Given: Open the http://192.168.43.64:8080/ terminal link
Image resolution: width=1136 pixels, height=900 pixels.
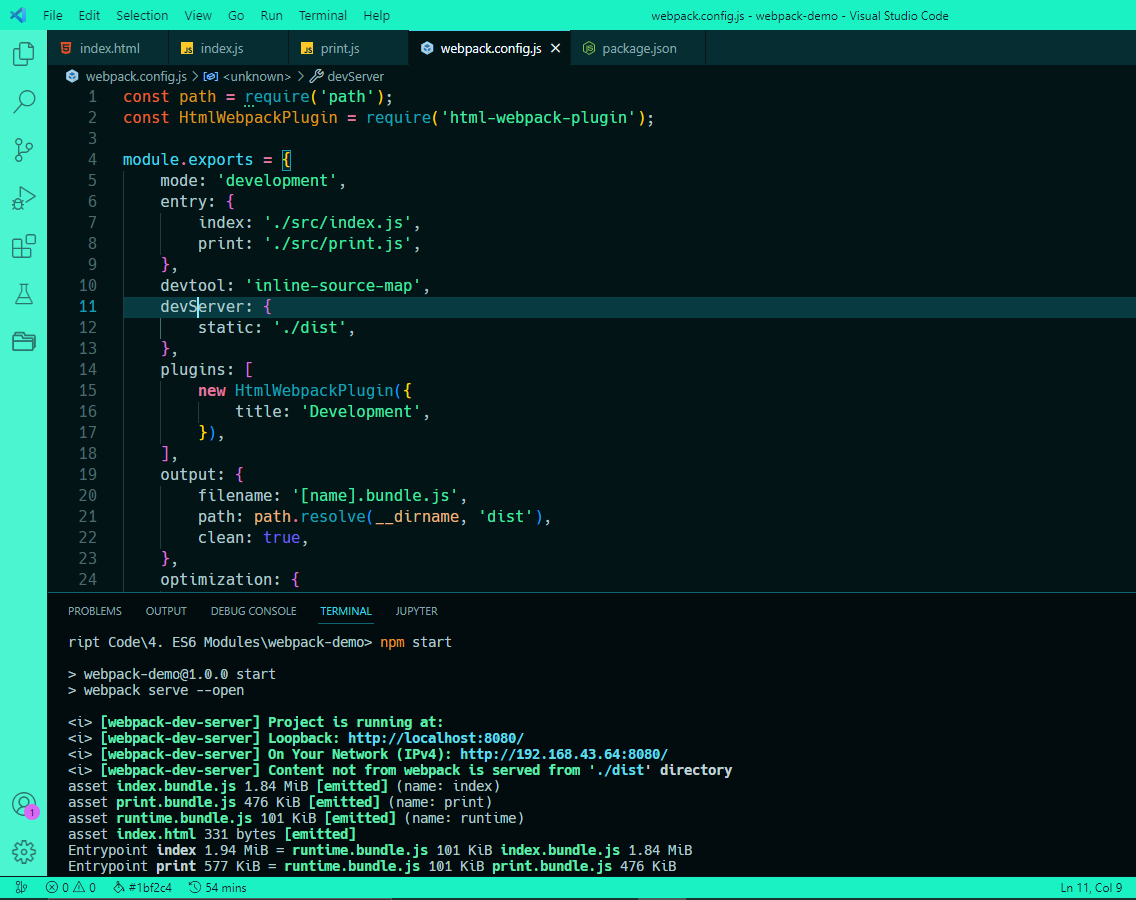Looking at the screenshot, I should point(564,754).
